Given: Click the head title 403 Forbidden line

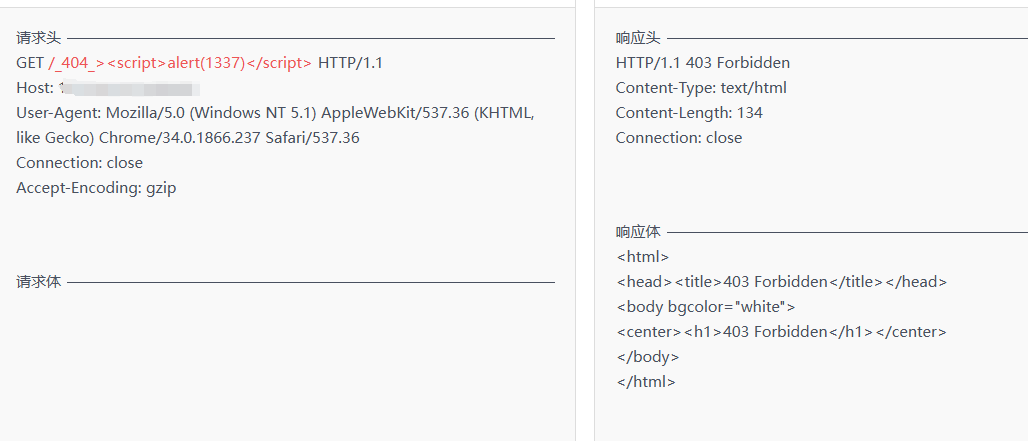Looking at the screenshot, I should [782, 282].
